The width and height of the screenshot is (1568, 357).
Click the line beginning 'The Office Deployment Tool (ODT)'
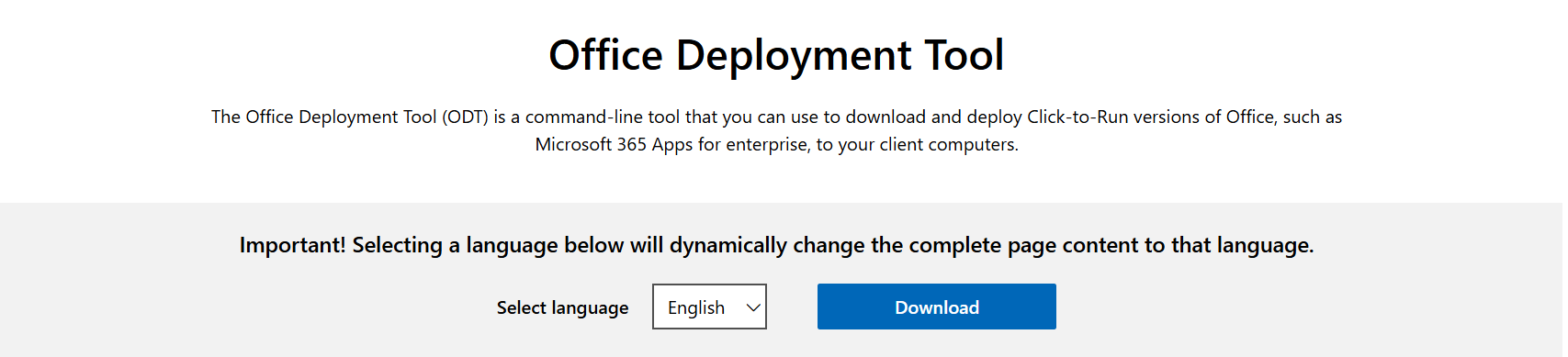(x=776, y=117)
